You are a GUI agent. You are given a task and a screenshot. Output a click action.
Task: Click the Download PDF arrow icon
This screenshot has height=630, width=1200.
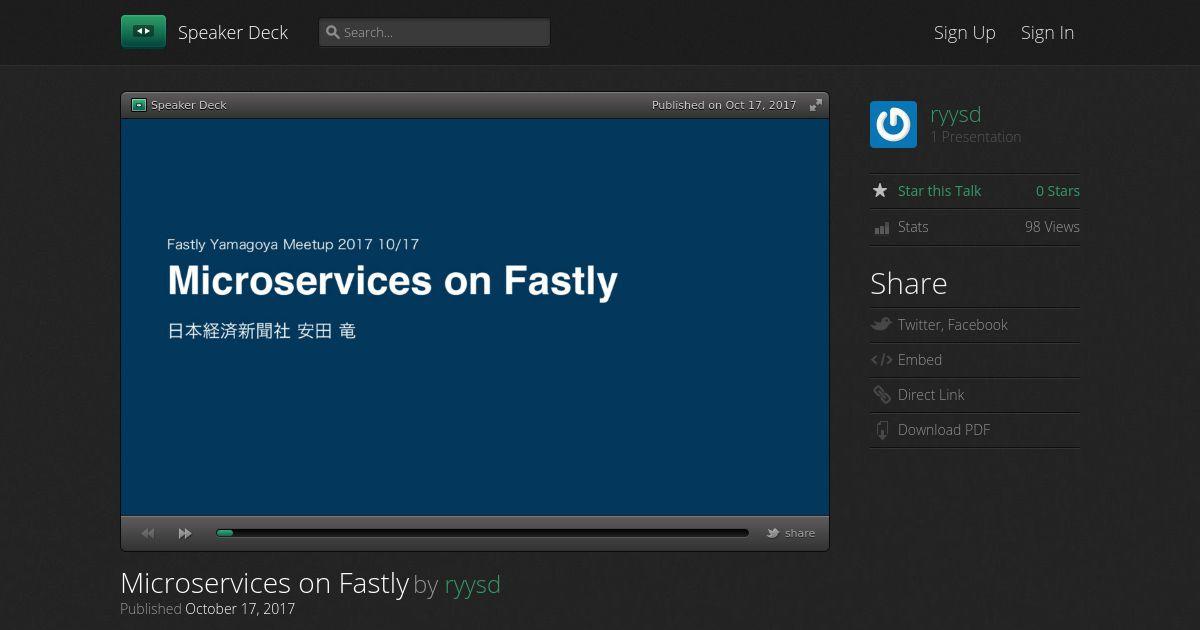pos(881,430)
